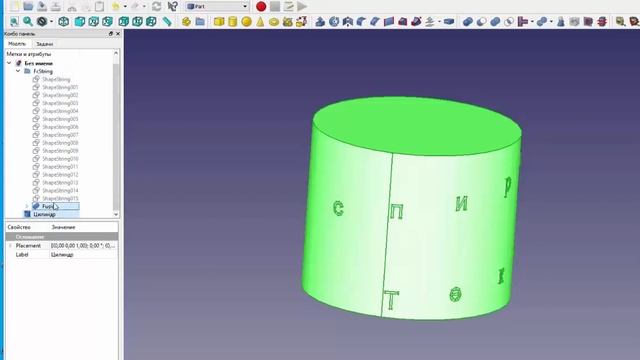This screenshot has width=640, height=360.
Task: Collapse the unnamed document root node
Action: tap(9, 63)
